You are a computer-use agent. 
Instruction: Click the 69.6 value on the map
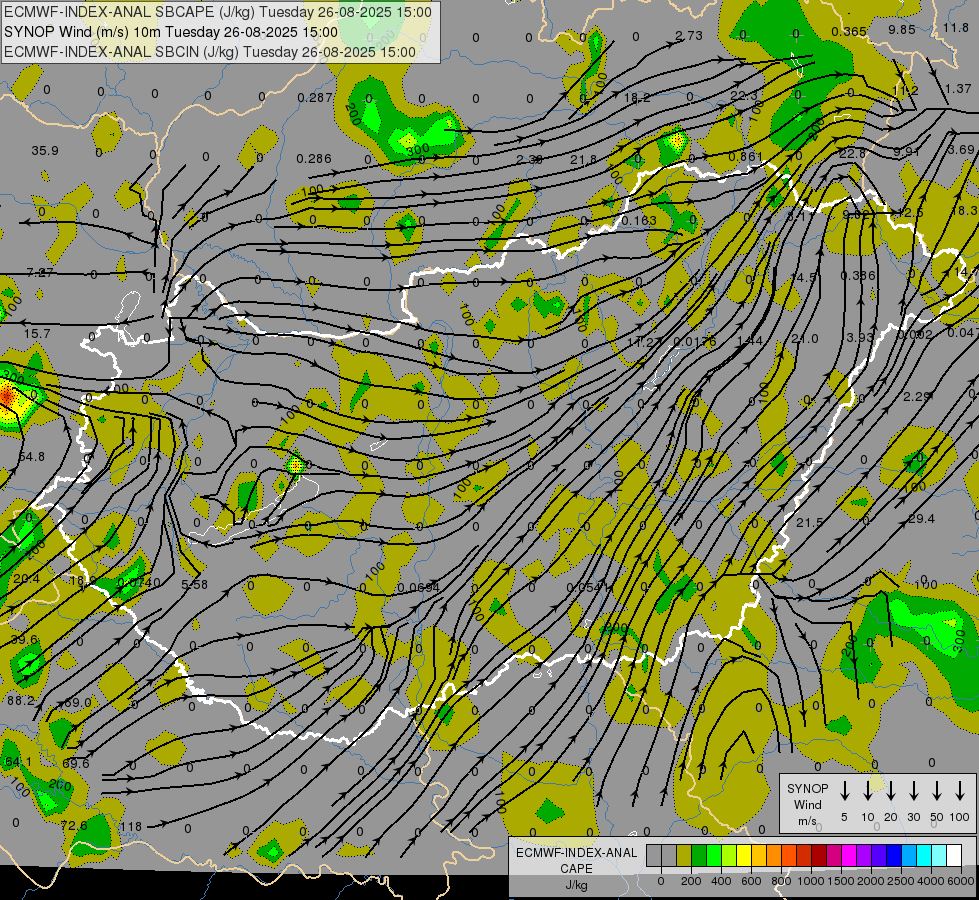(x=76, y=763)
